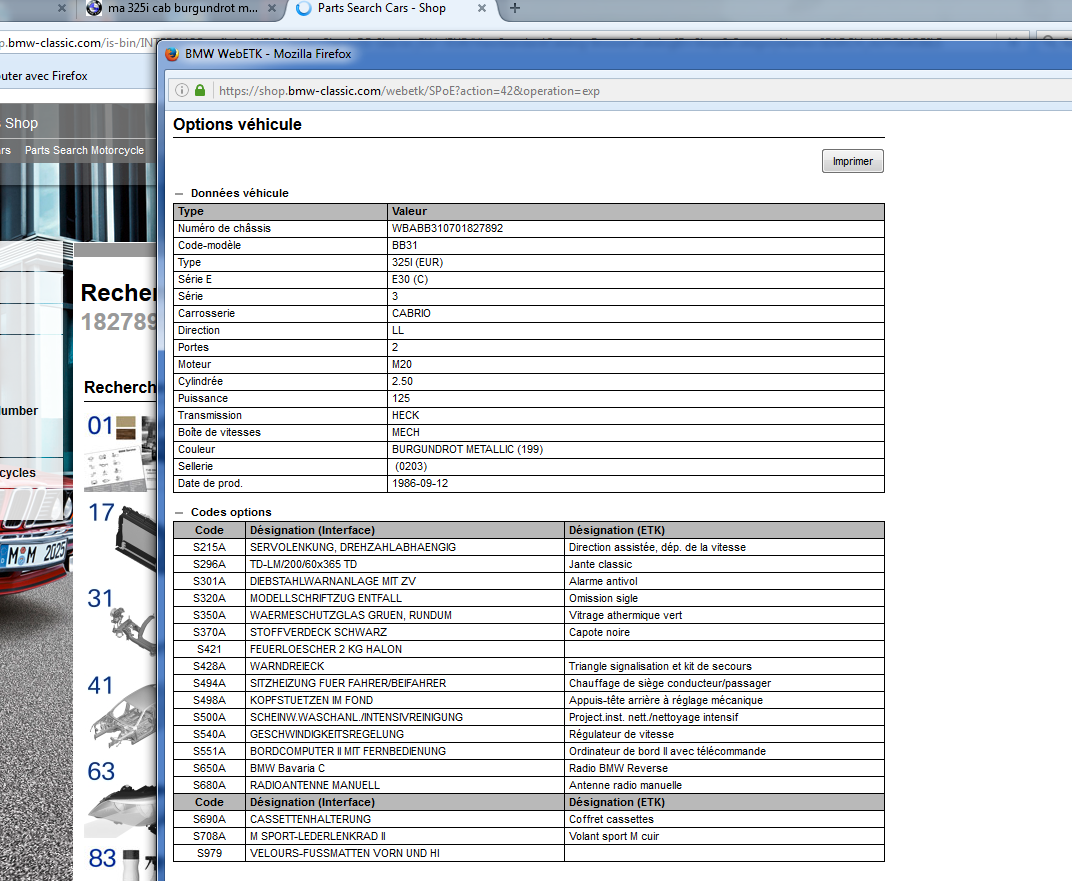Close the 'ma 325i cab burgundrot' tab
The image size is (1076, 881).
point(272,8)
